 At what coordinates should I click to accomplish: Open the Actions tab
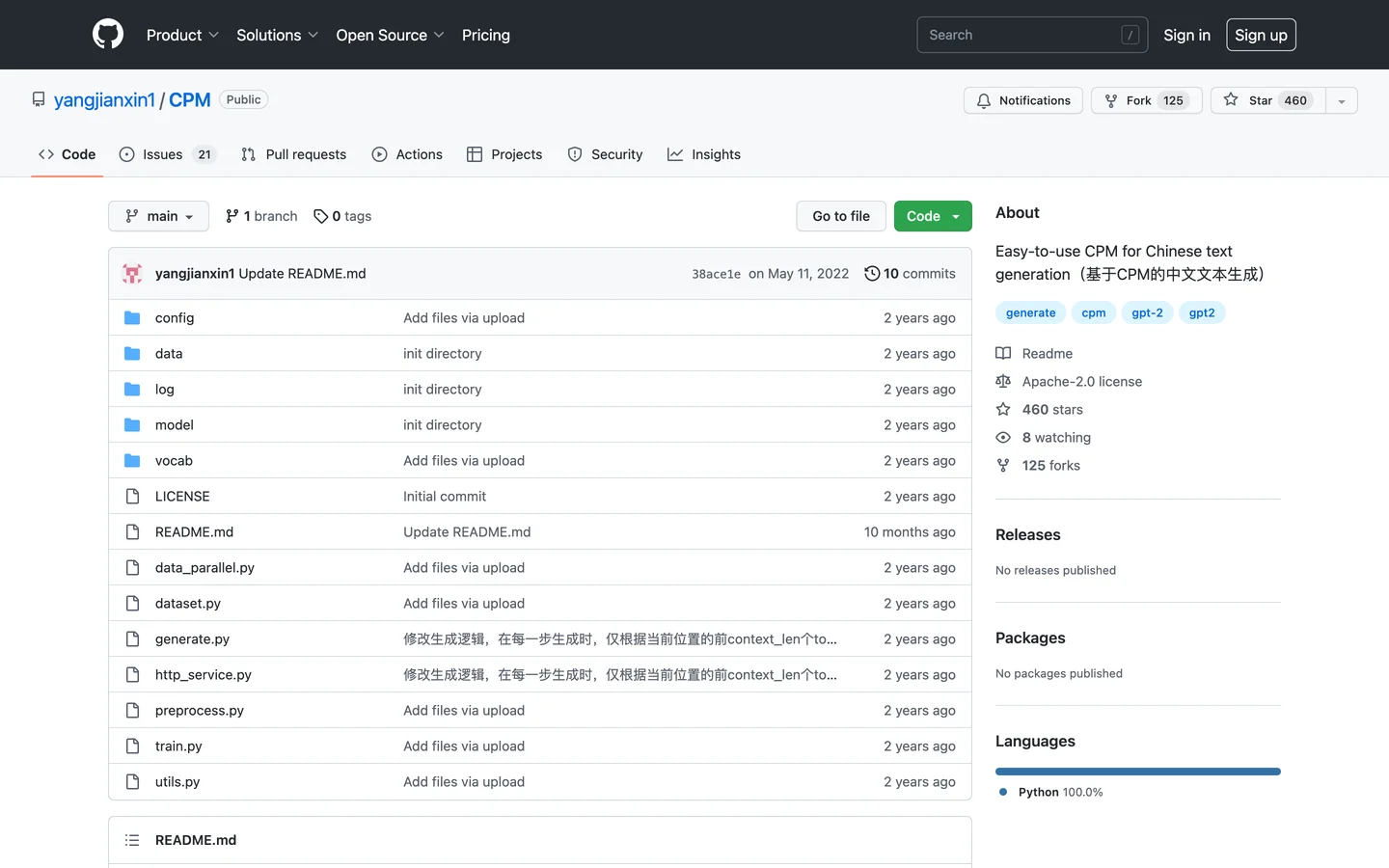(x=407, y=154)
